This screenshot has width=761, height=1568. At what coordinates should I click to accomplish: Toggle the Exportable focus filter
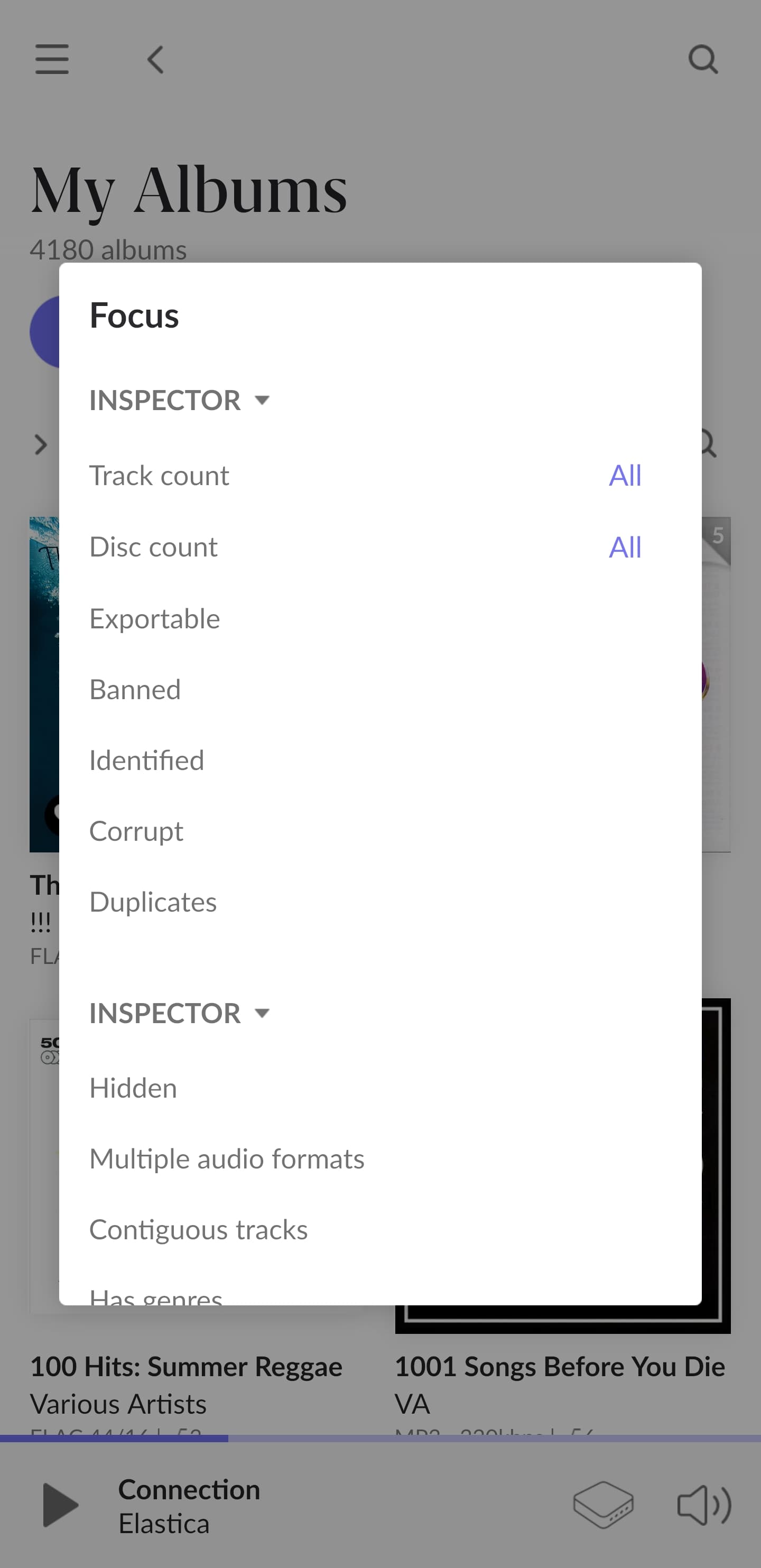pyautogui.click(x=380, y=618)
